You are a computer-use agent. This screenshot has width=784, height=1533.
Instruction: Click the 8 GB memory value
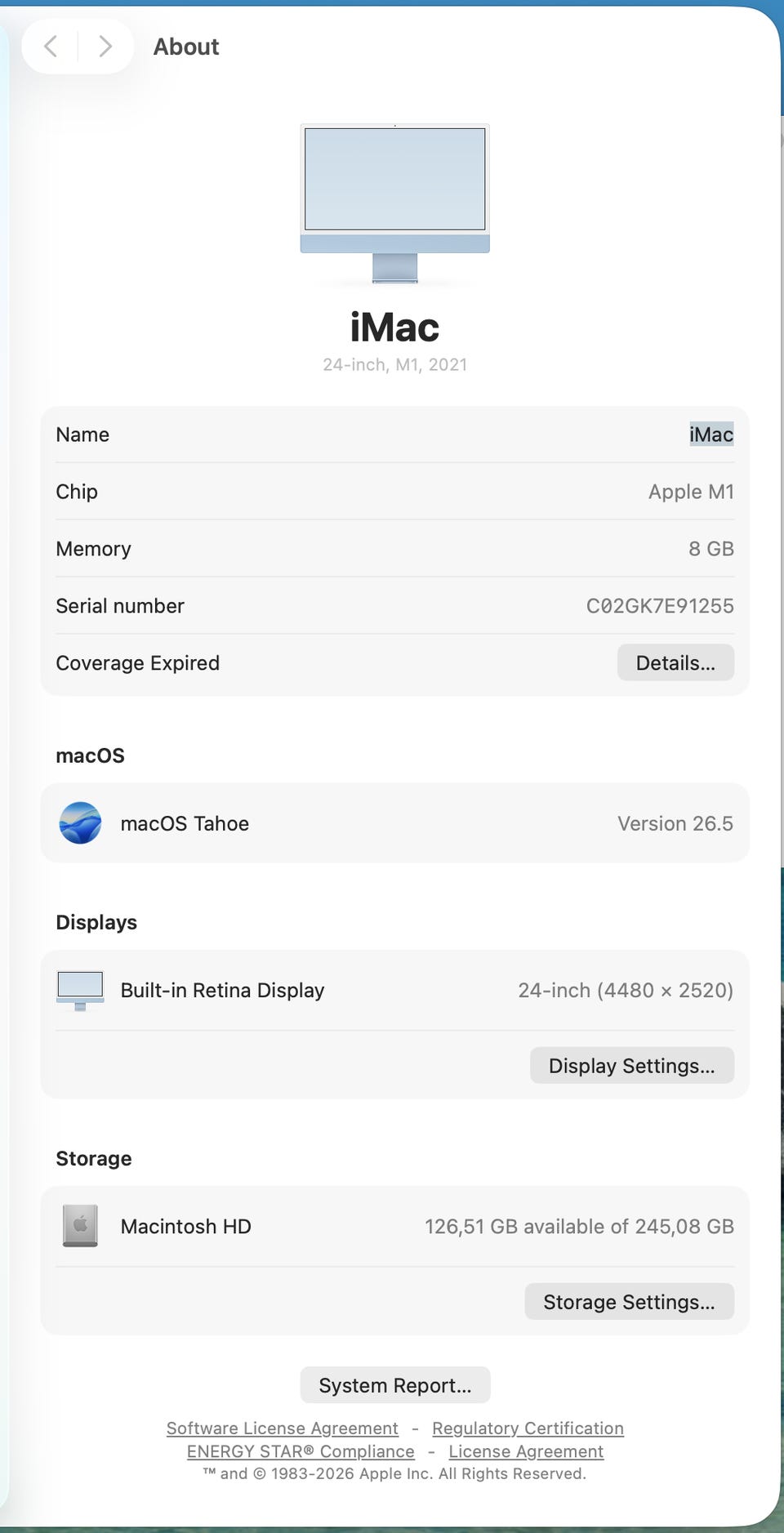tap(711, 549)
